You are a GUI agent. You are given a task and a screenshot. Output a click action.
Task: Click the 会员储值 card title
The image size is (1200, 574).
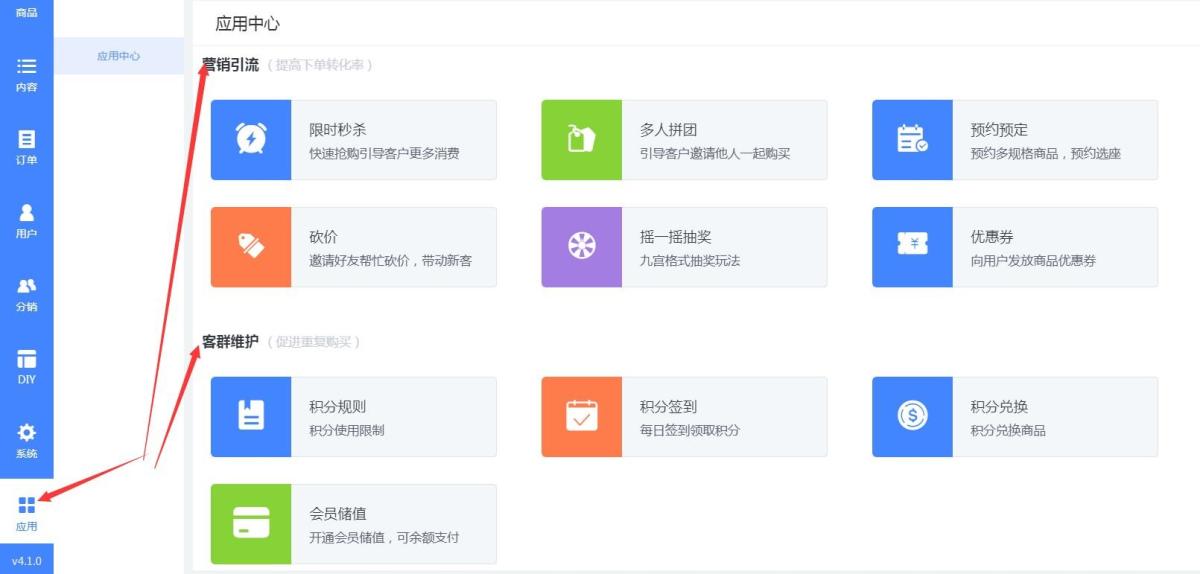[338, 514]
